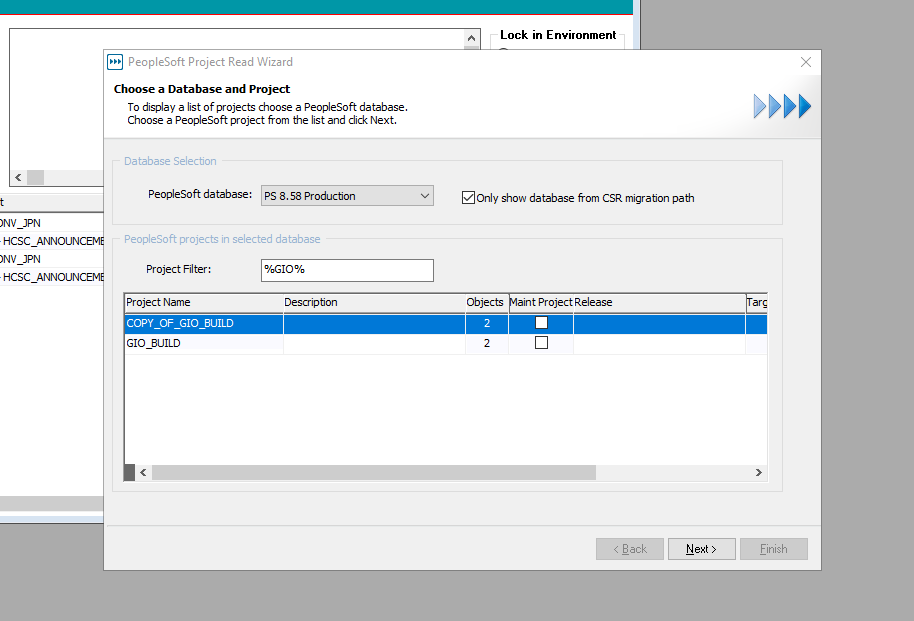Screen dimensions: 914x621
Task: Click into the Project Filter text field
Action: click(x=346, y=270)
